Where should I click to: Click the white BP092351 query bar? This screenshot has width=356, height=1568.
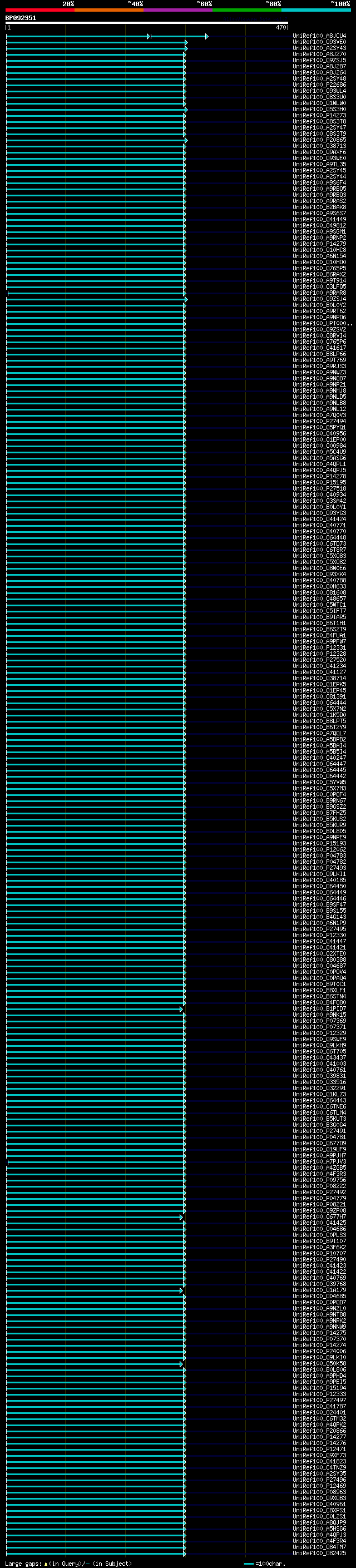click(x=147, y=23)
